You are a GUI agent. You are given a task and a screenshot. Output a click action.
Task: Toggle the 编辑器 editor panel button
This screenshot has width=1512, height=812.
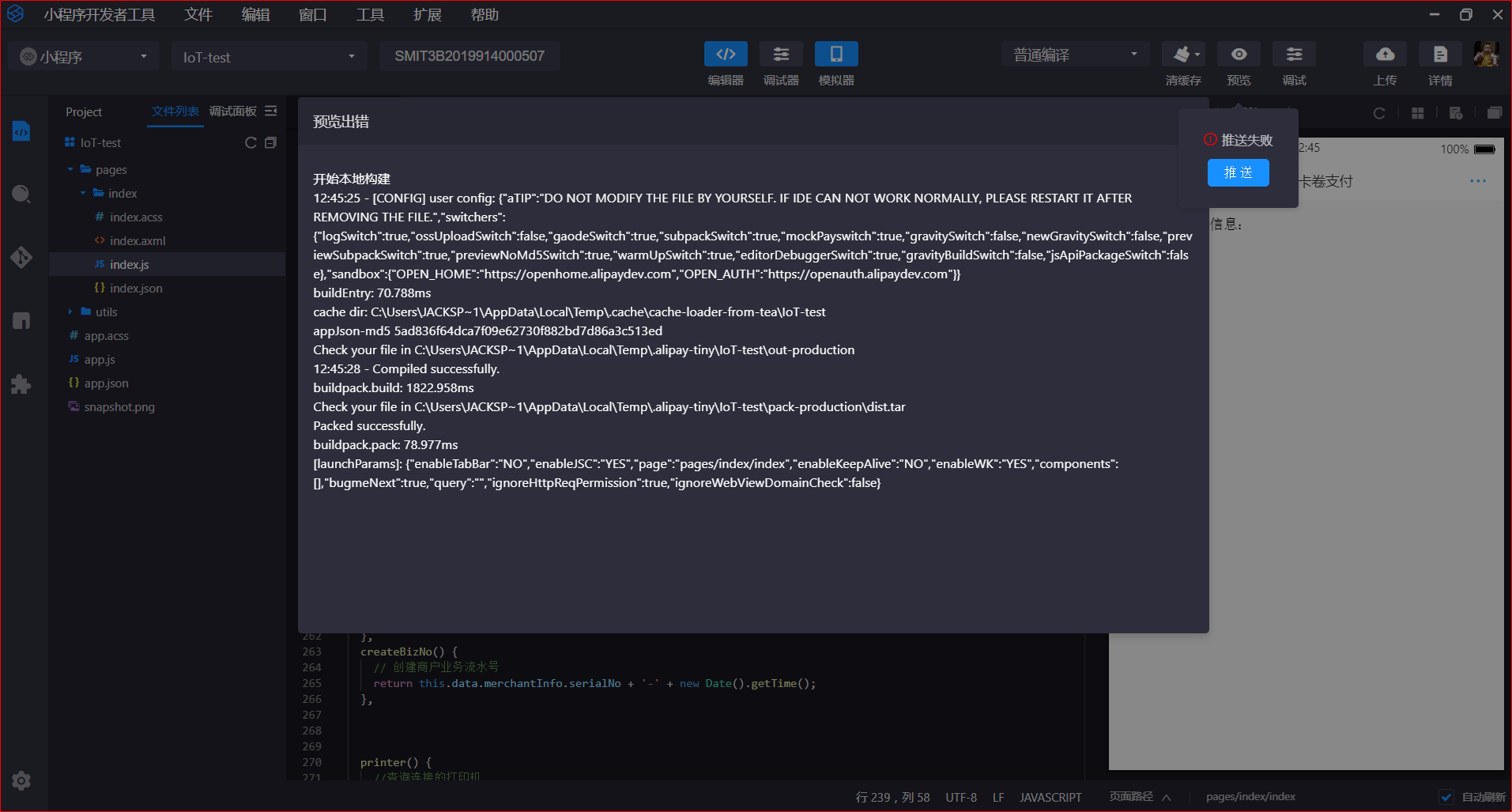pyautogui.click(x=726, y=54)
